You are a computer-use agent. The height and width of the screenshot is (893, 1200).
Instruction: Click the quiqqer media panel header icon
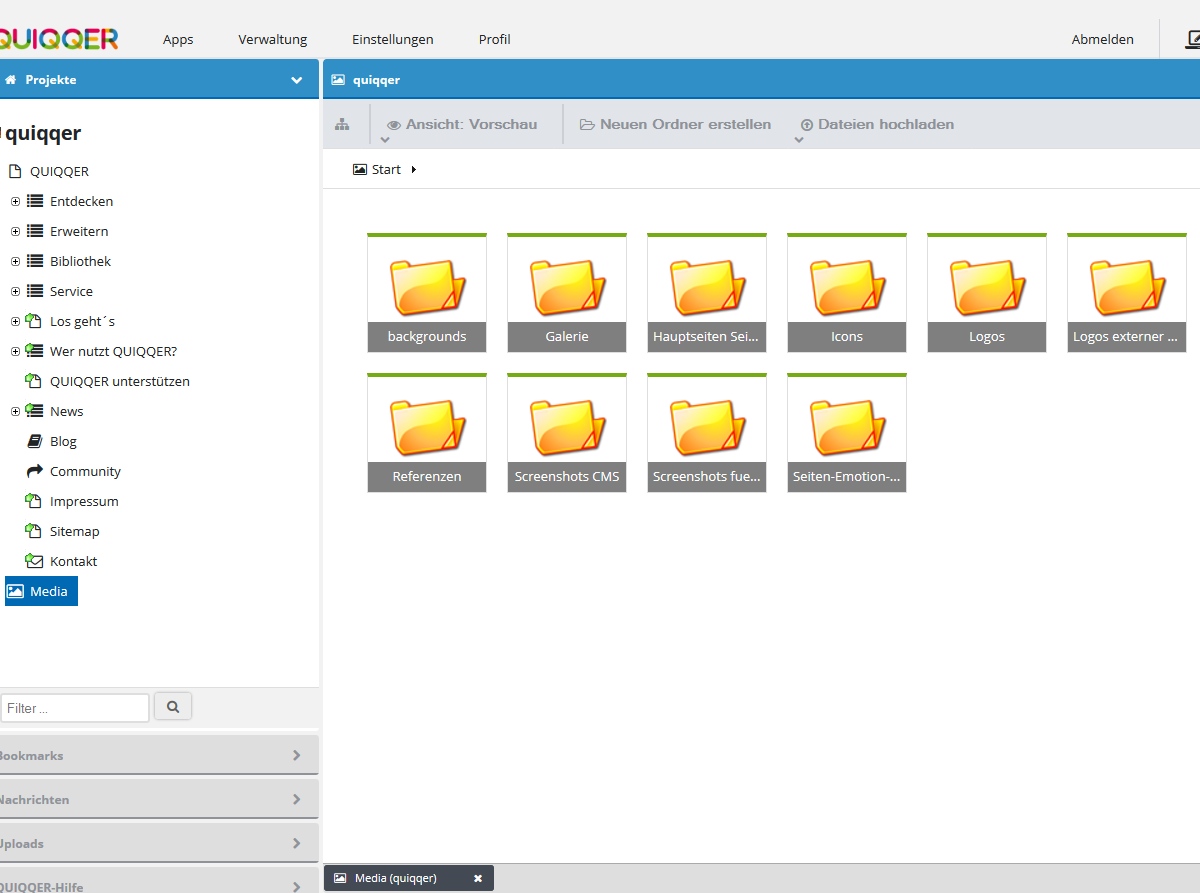coord(338,80)
